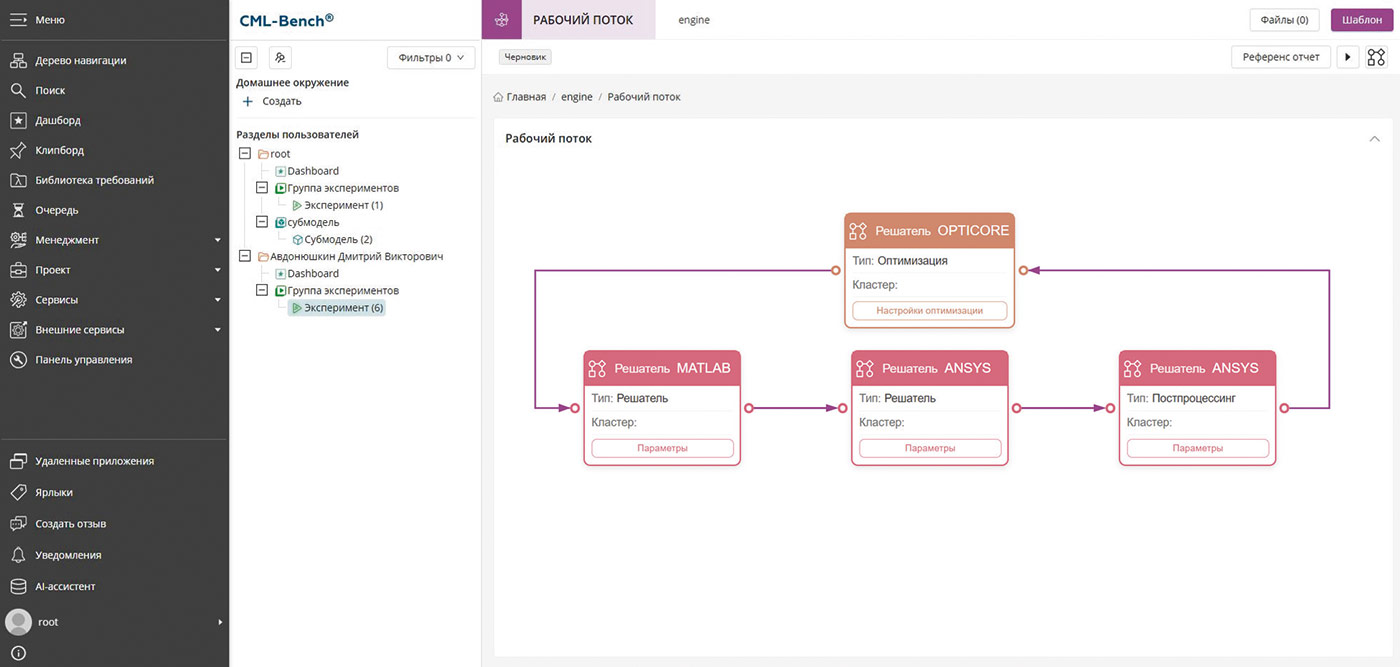1400x667 pixels.
Task: Open Библиотека требований in sidebar
Action: tap(94, 180)
